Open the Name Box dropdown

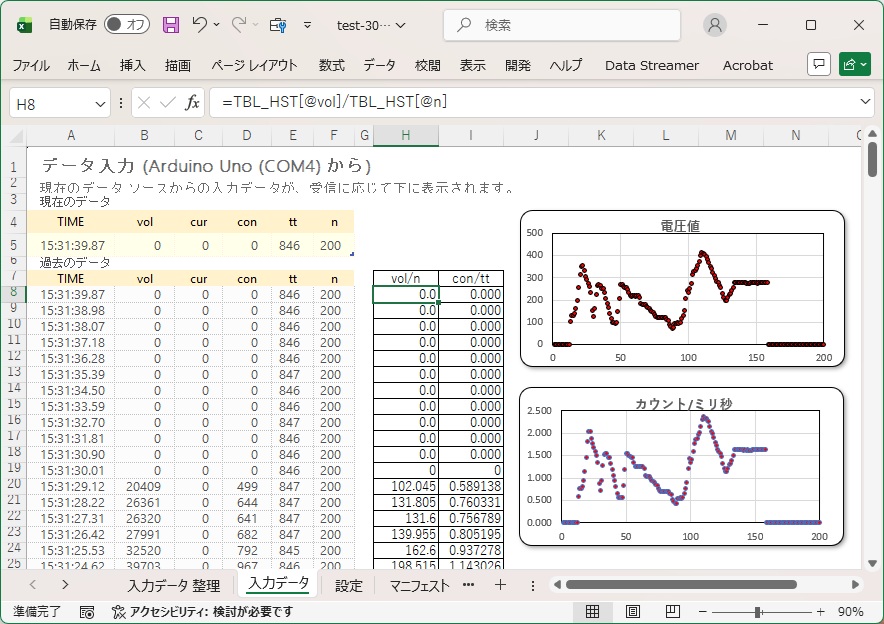101,103
